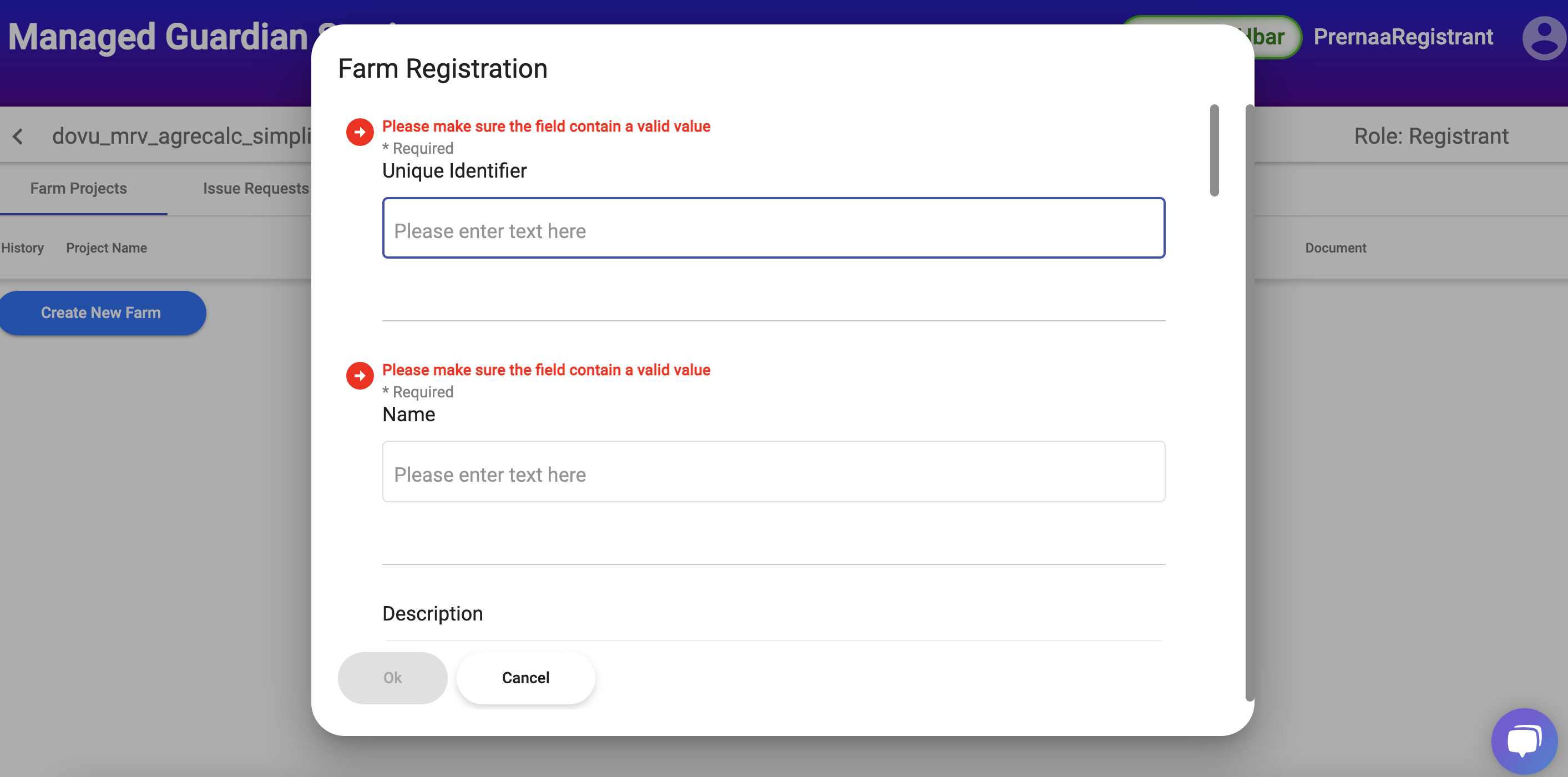Image resolution: width=1568 pixels, height=777 pixels.
Task: Click the PrernaaRegistrant username
Action: click(x=1403, y=37)
